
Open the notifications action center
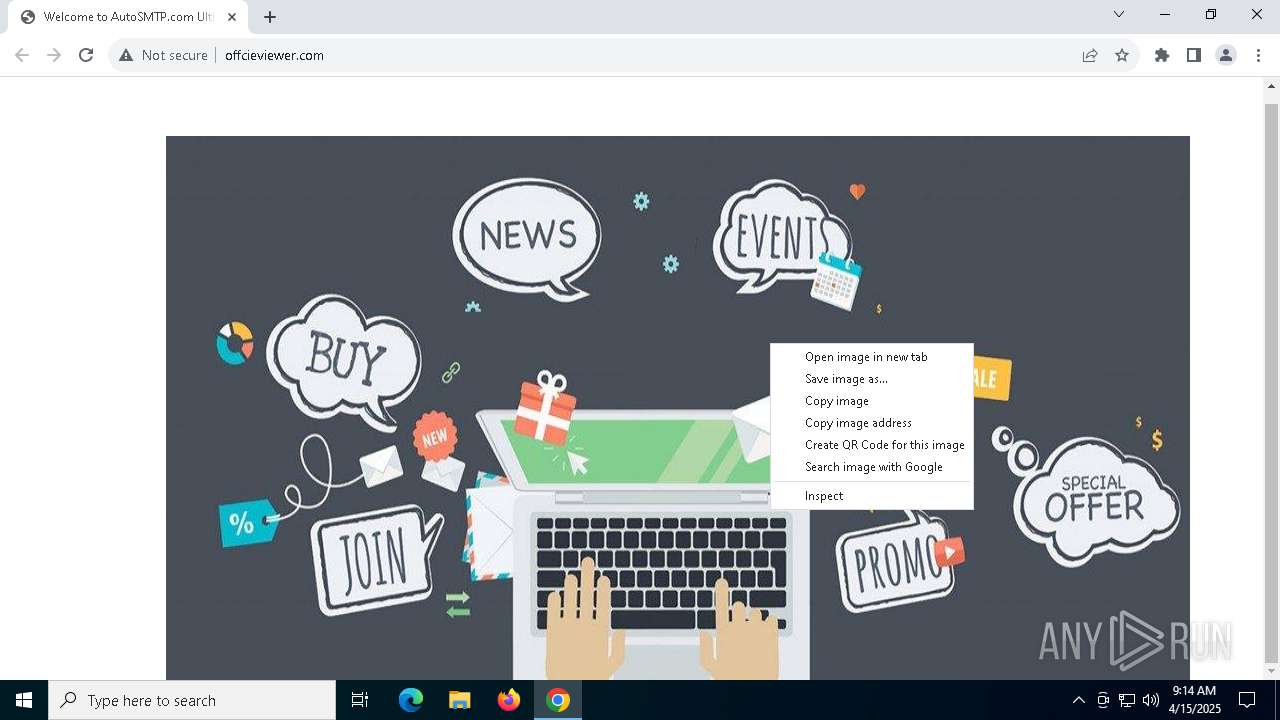[1247, 700]
